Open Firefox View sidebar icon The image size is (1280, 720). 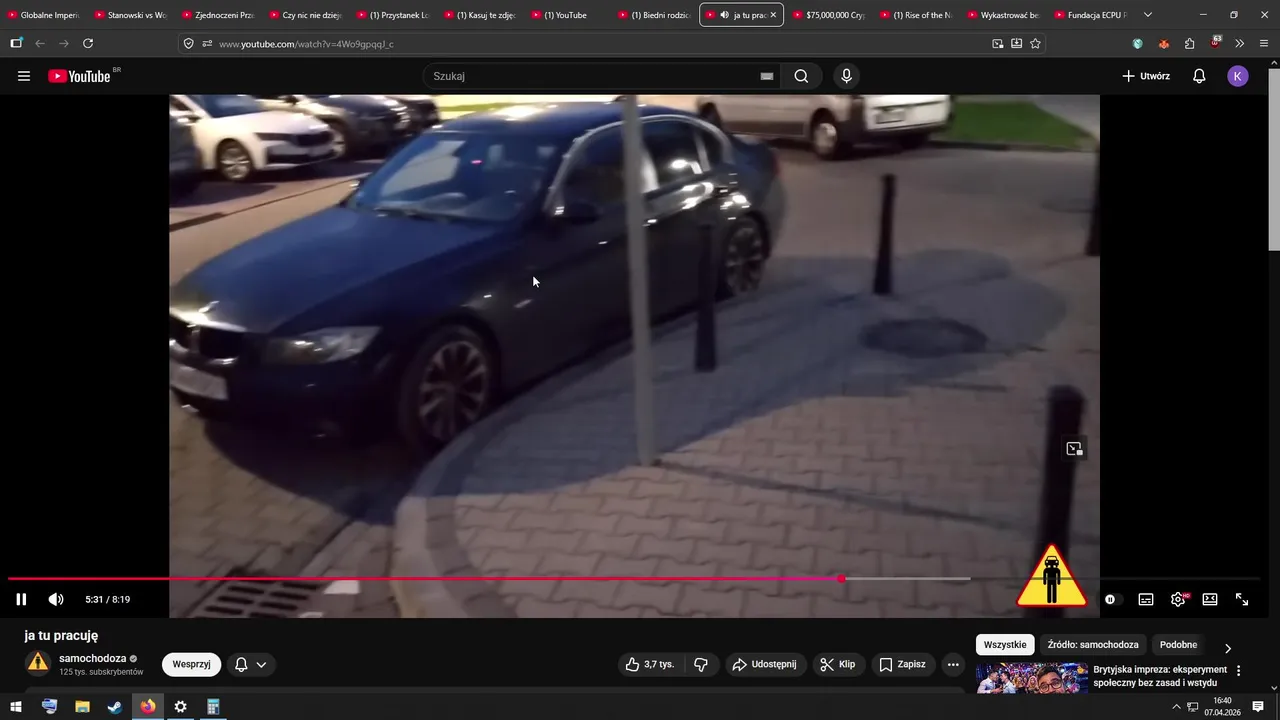16,43
